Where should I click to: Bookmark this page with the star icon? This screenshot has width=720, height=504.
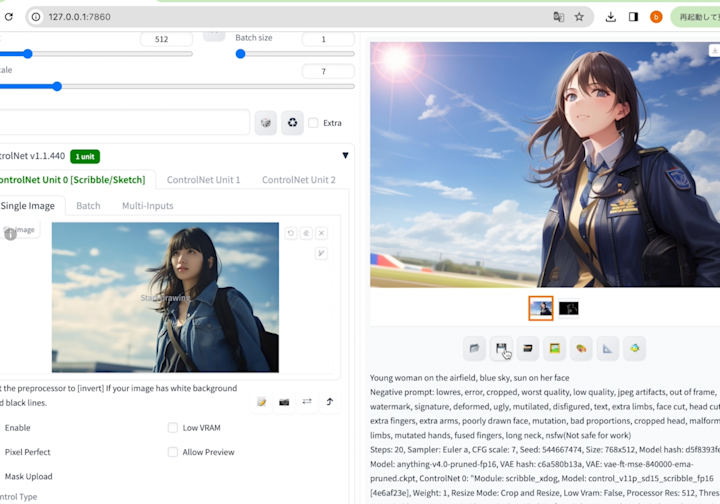[x=579, y=17]
